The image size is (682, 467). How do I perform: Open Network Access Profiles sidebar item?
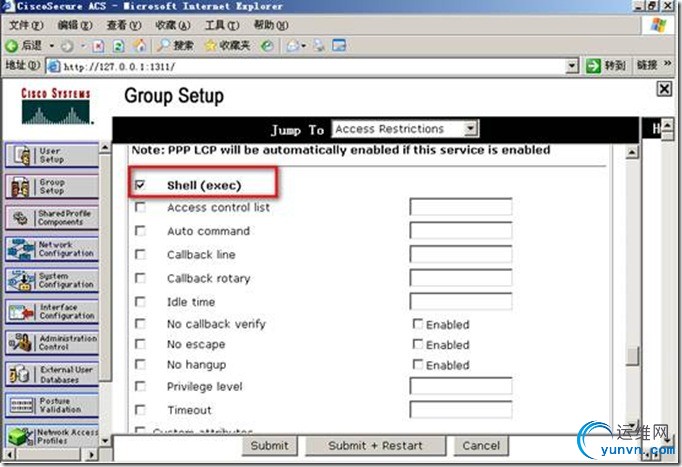(52, 436)
